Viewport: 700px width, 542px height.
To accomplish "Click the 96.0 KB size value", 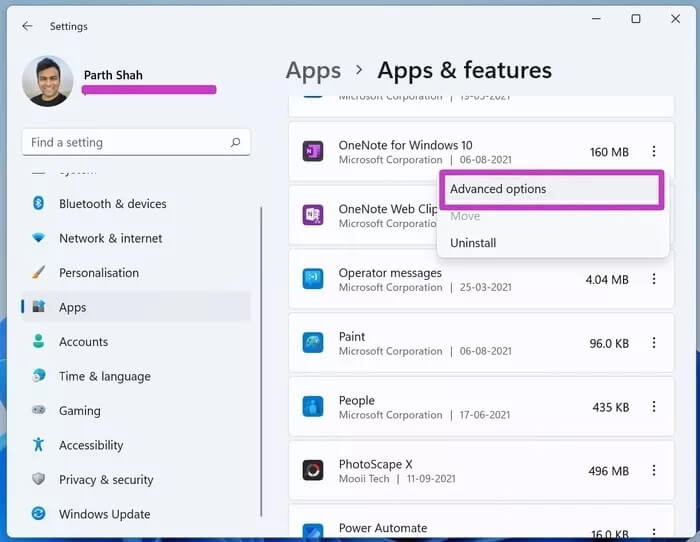I will click(x=609, y=343).
